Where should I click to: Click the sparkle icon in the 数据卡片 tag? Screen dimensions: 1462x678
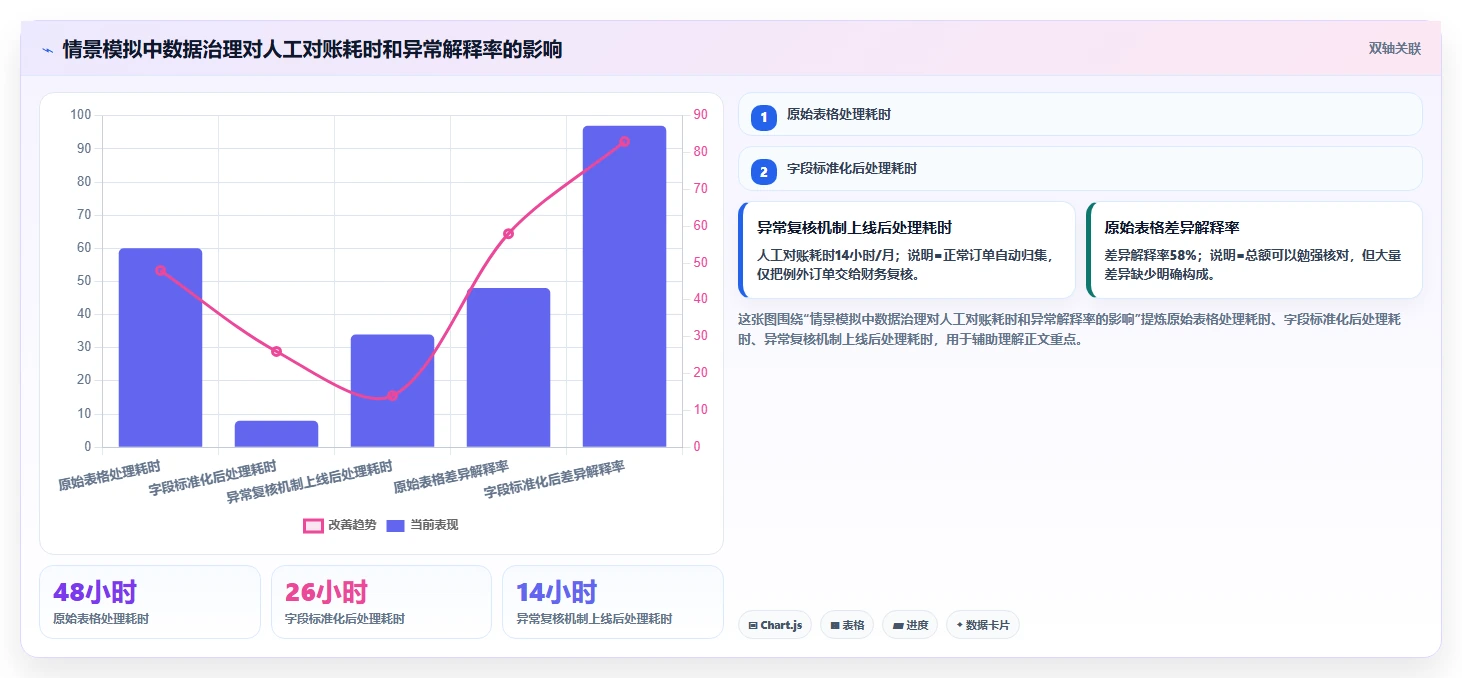tap(959, 625)
